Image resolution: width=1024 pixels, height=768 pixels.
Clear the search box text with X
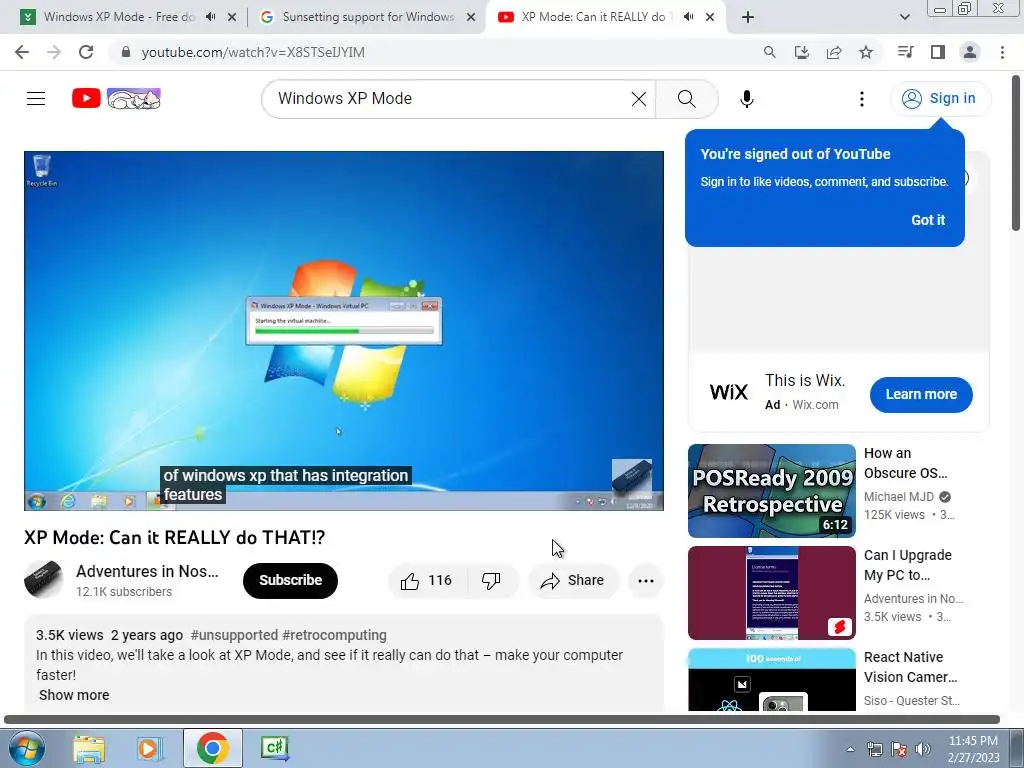click(x=639, y=99)
